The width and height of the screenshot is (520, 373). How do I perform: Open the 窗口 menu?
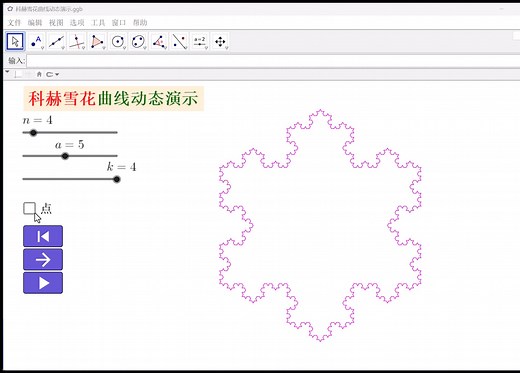click(x=119, y=23)
